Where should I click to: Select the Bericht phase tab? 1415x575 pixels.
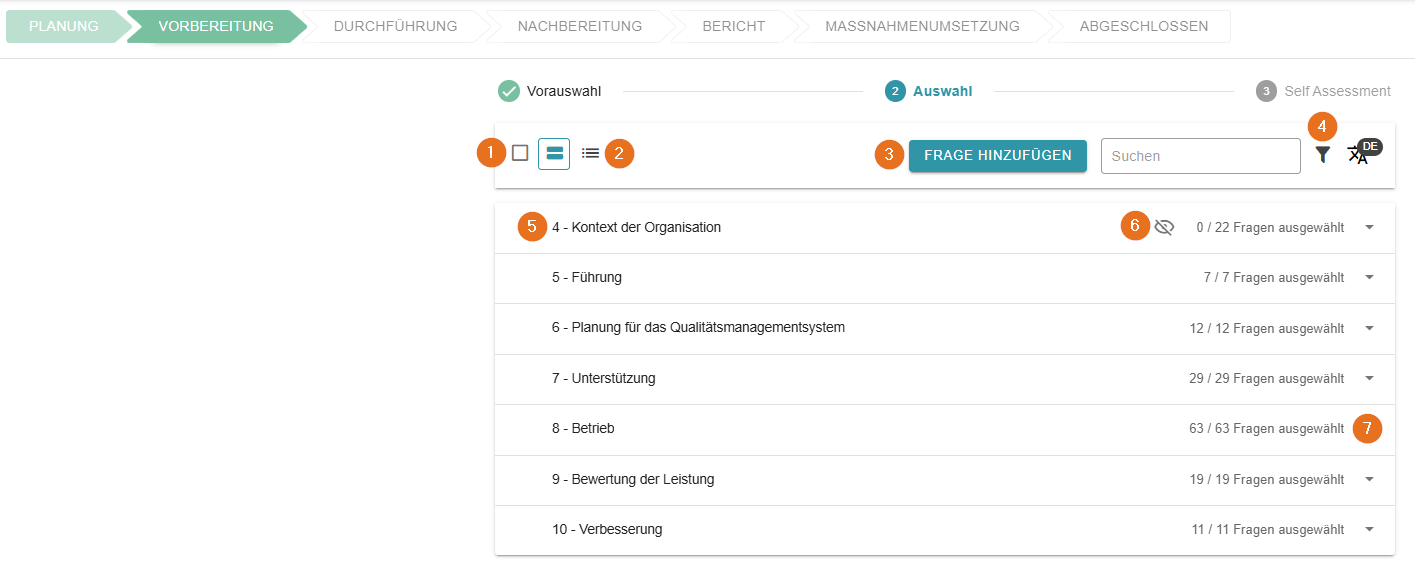[733, 26]
